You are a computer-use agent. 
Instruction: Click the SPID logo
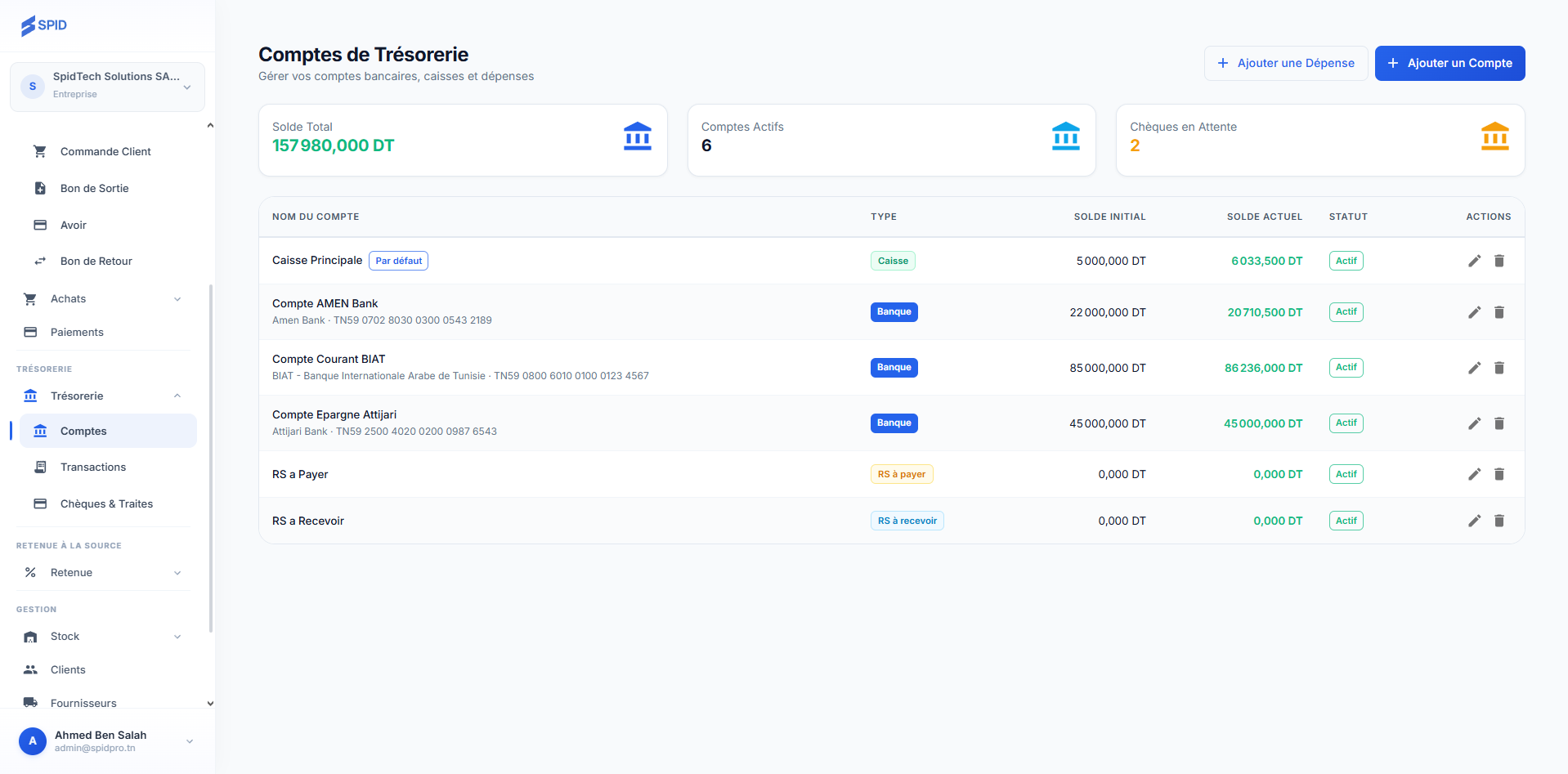[x=44, y=25]
